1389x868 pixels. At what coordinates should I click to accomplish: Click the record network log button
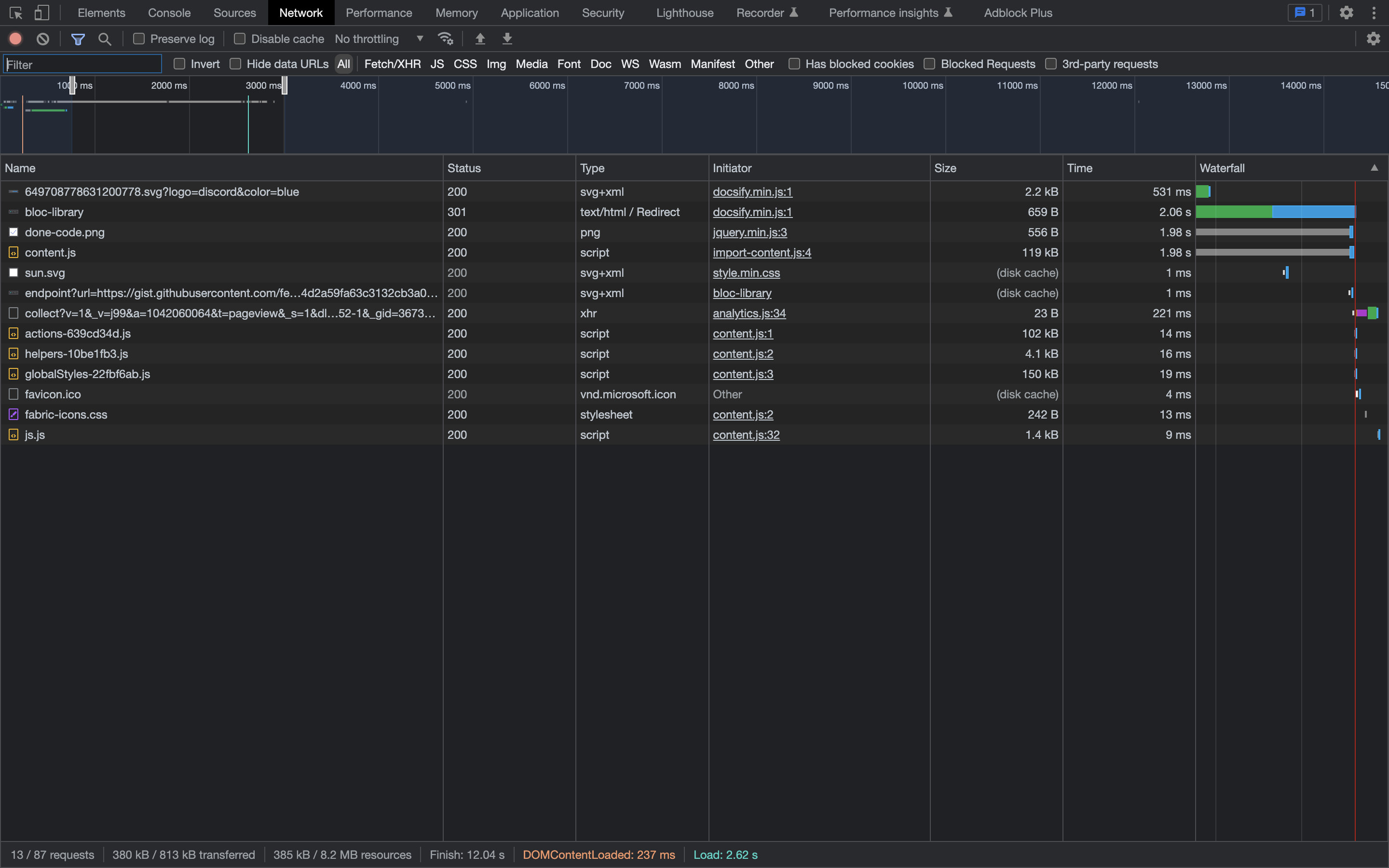[15, 39]
